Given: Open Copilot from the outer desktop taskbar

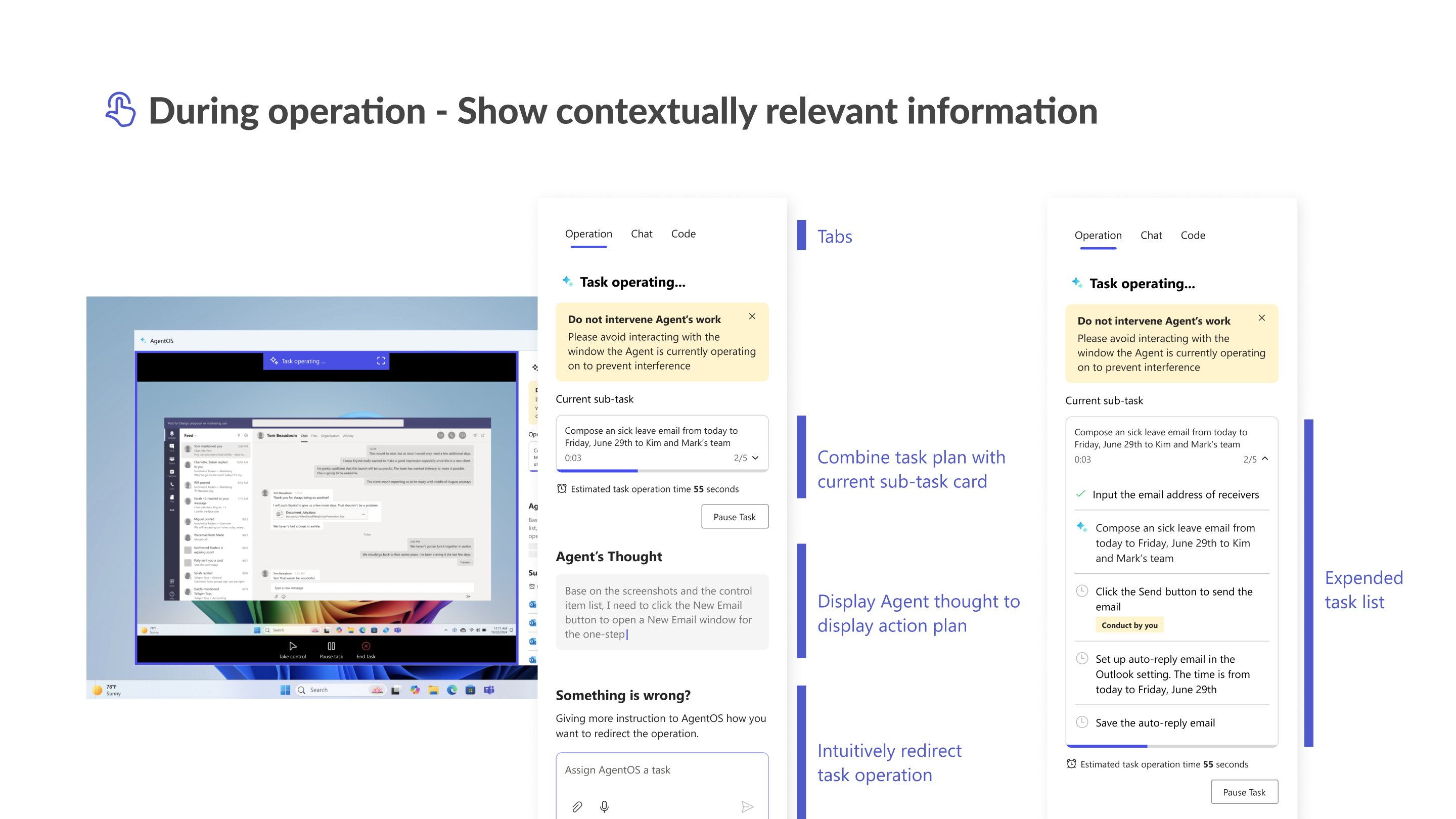Looking at the screenshot, I should point(415,690).
